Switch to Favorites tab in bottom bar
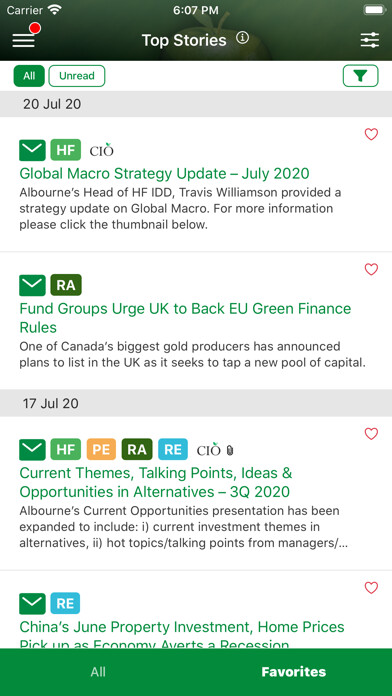This screenshot has height=696, width=392. pos(293,672)
